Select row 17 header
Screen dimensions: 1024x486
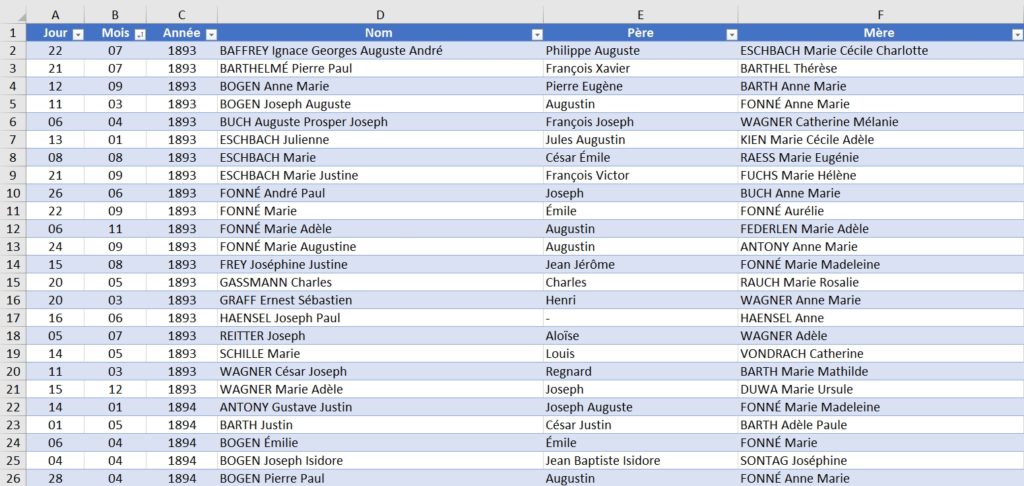(13, 318)
